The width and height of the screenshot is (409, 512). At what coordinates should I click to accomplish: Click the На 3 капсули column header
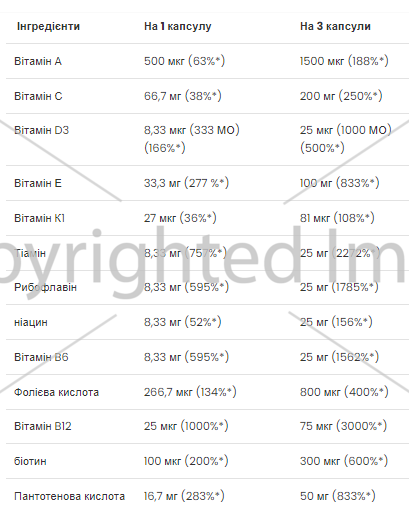(335, 26)
